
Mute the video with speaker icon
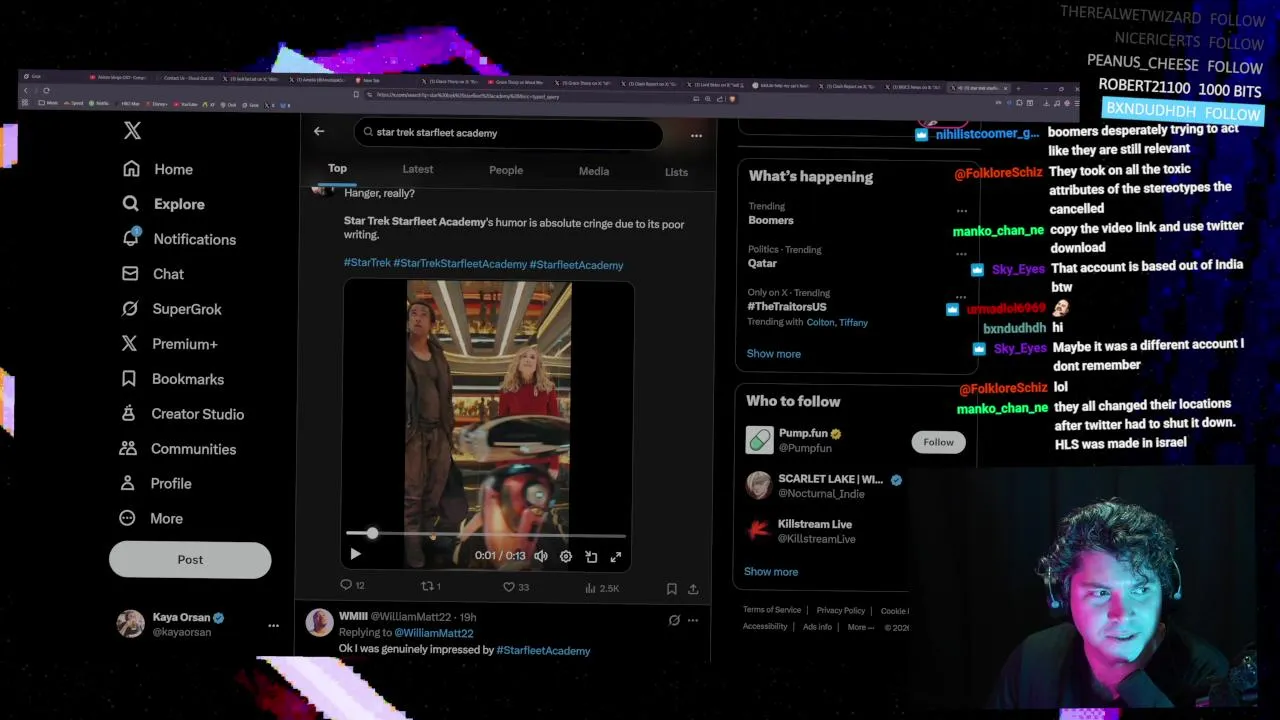click(x=541, y=556)
